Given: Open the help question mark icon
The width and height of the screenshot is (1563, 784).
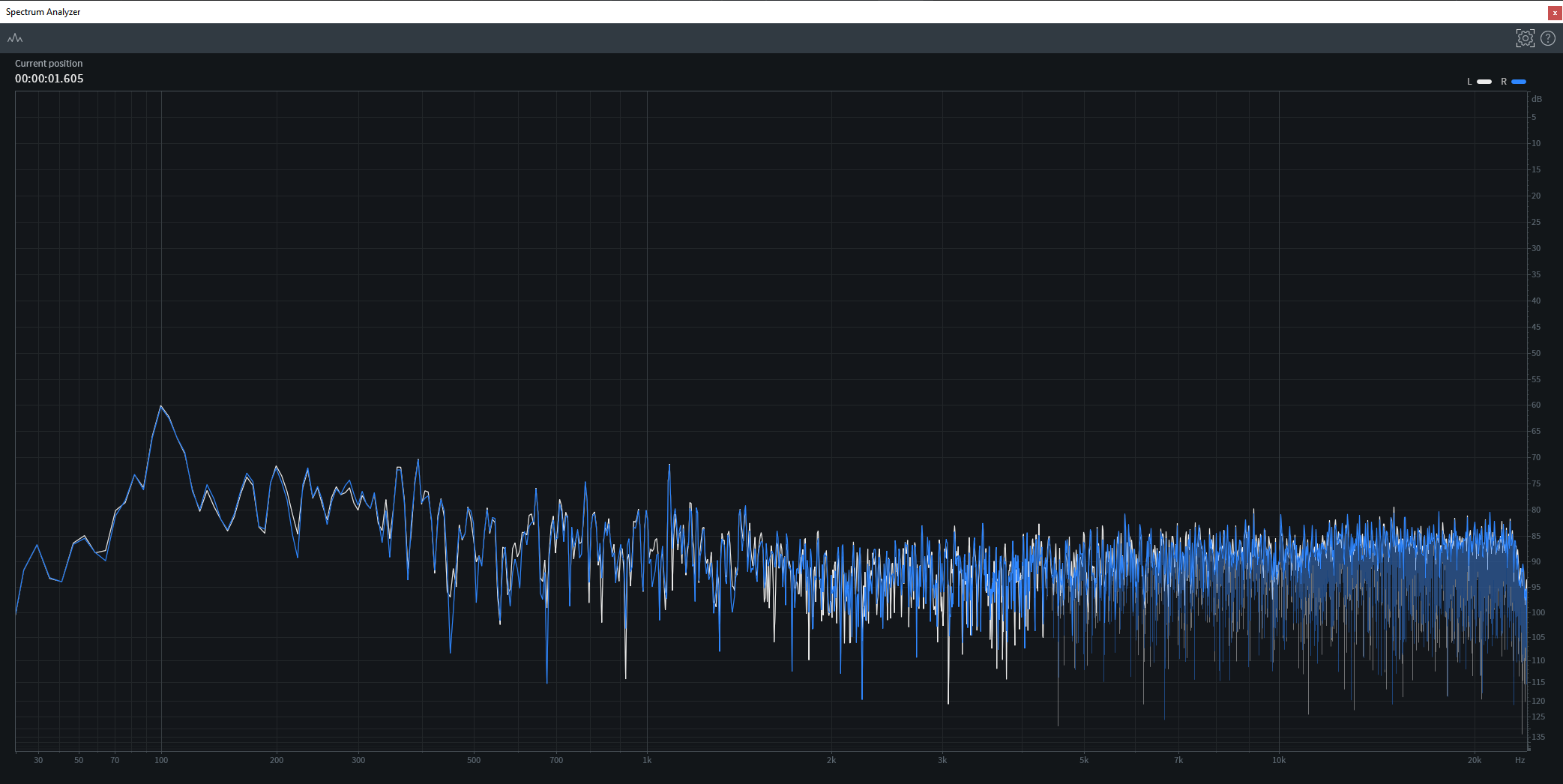Looking at the screenshot, I should (1547, 38).
